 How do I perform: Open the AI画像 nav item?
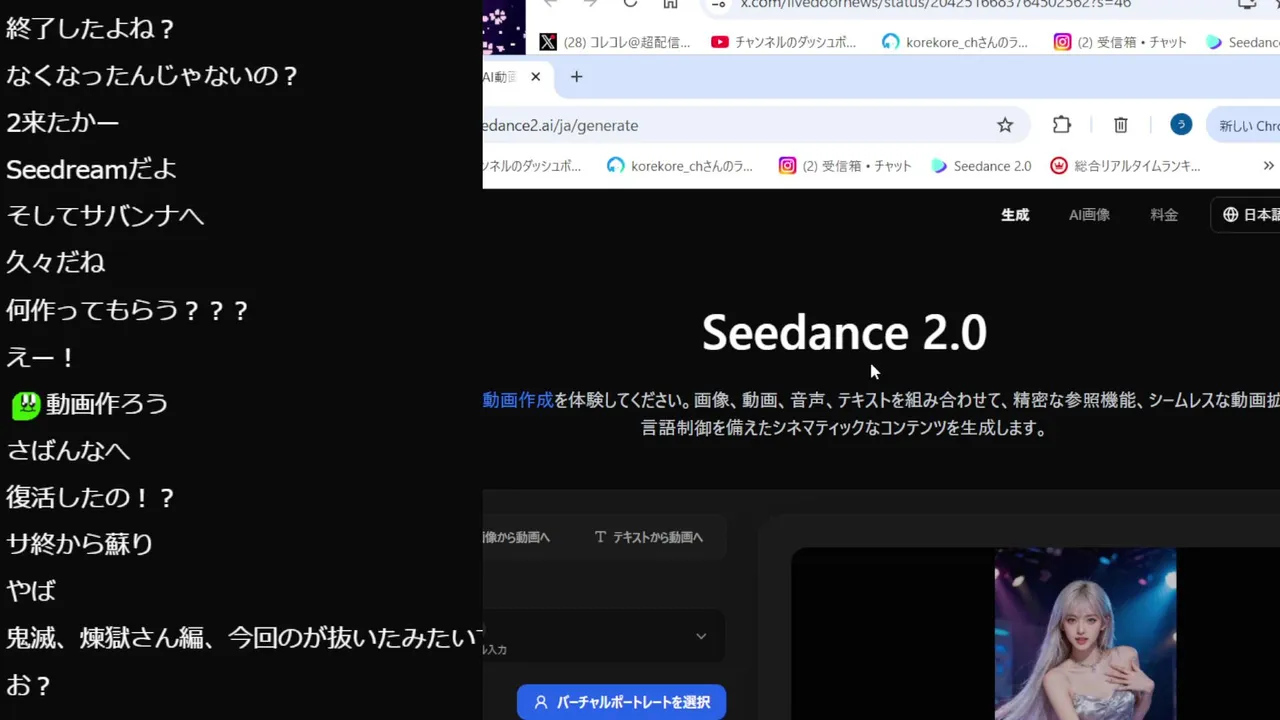click(x=1089, y=215)
